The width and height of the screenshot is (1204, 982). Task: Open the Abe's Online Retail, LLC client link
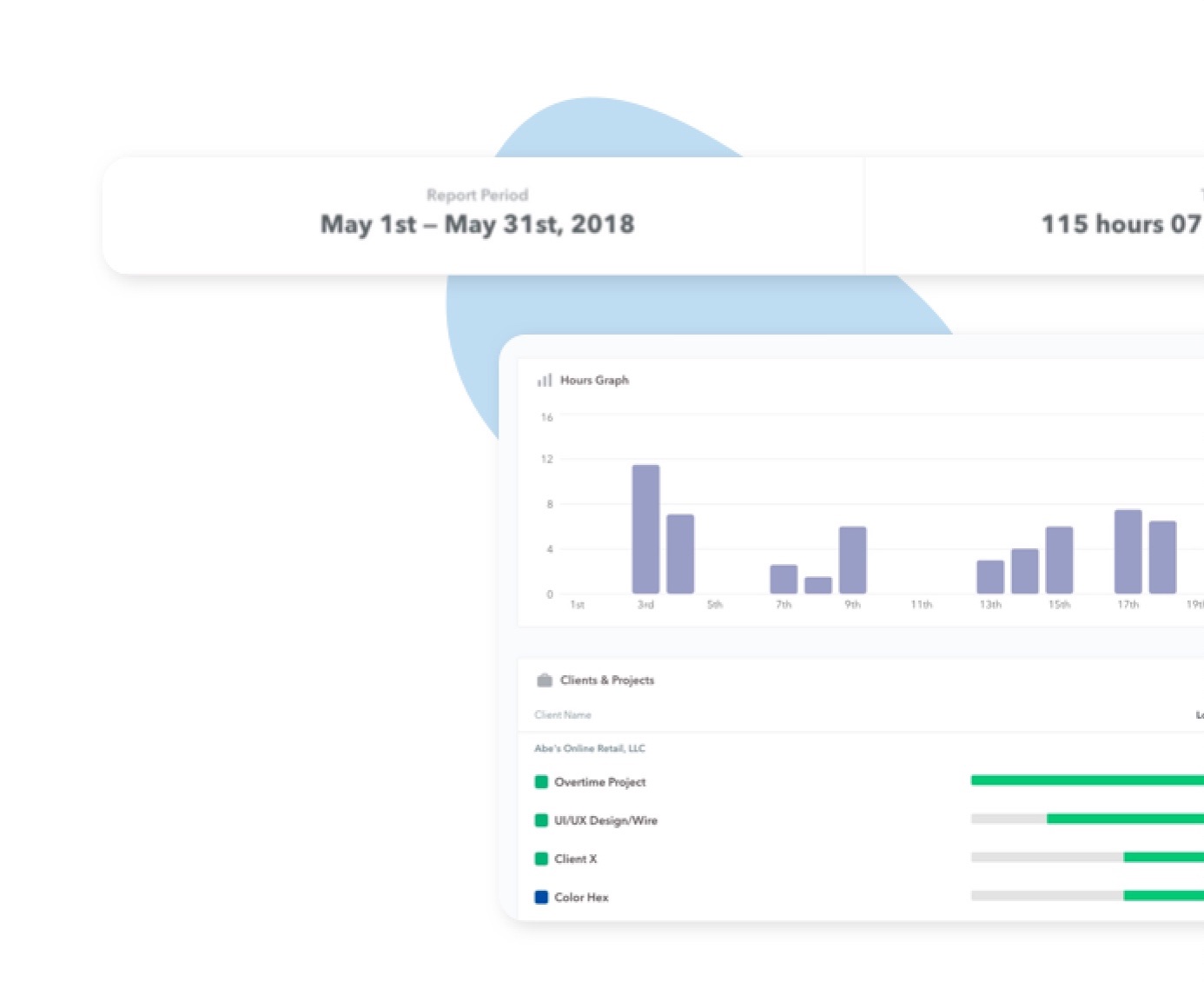pos(590,748)
